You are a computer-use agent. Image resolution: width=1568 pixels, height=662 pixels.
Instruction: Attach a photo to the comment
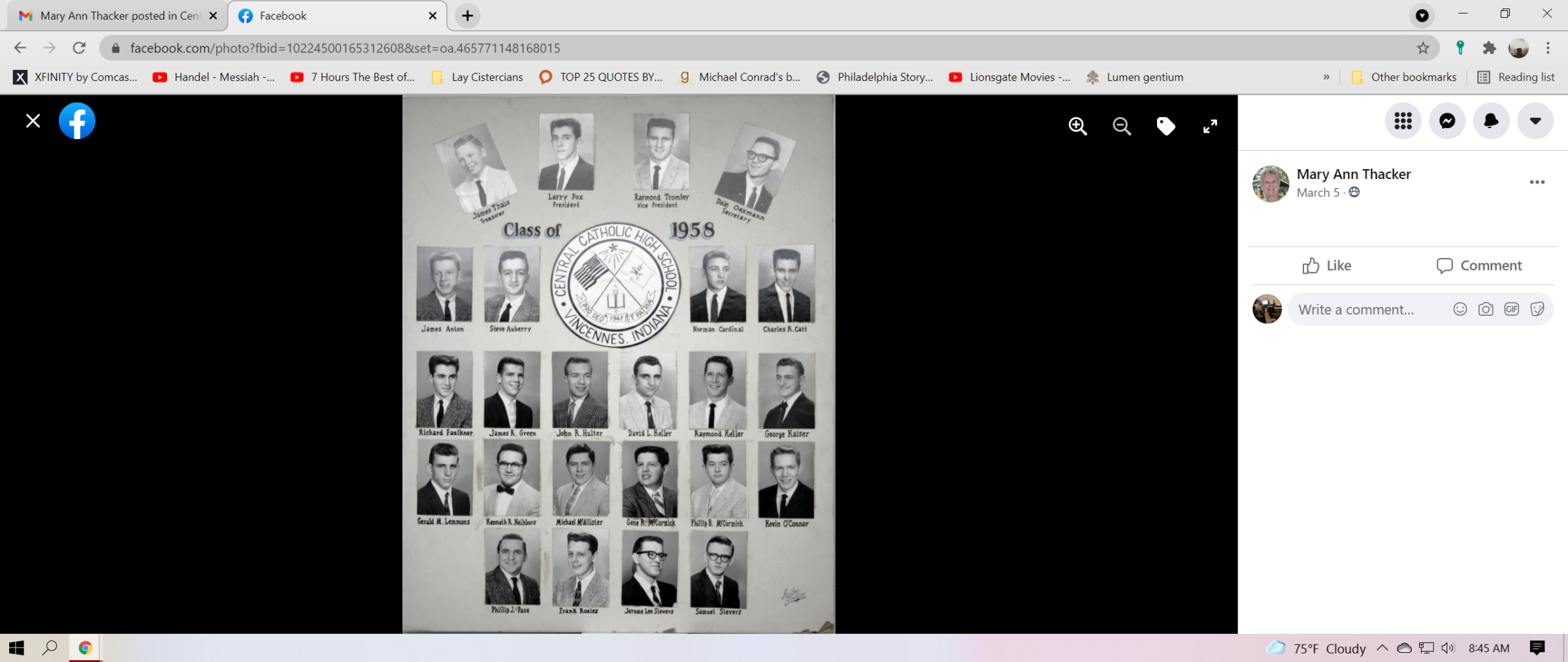pos(1486,309)
